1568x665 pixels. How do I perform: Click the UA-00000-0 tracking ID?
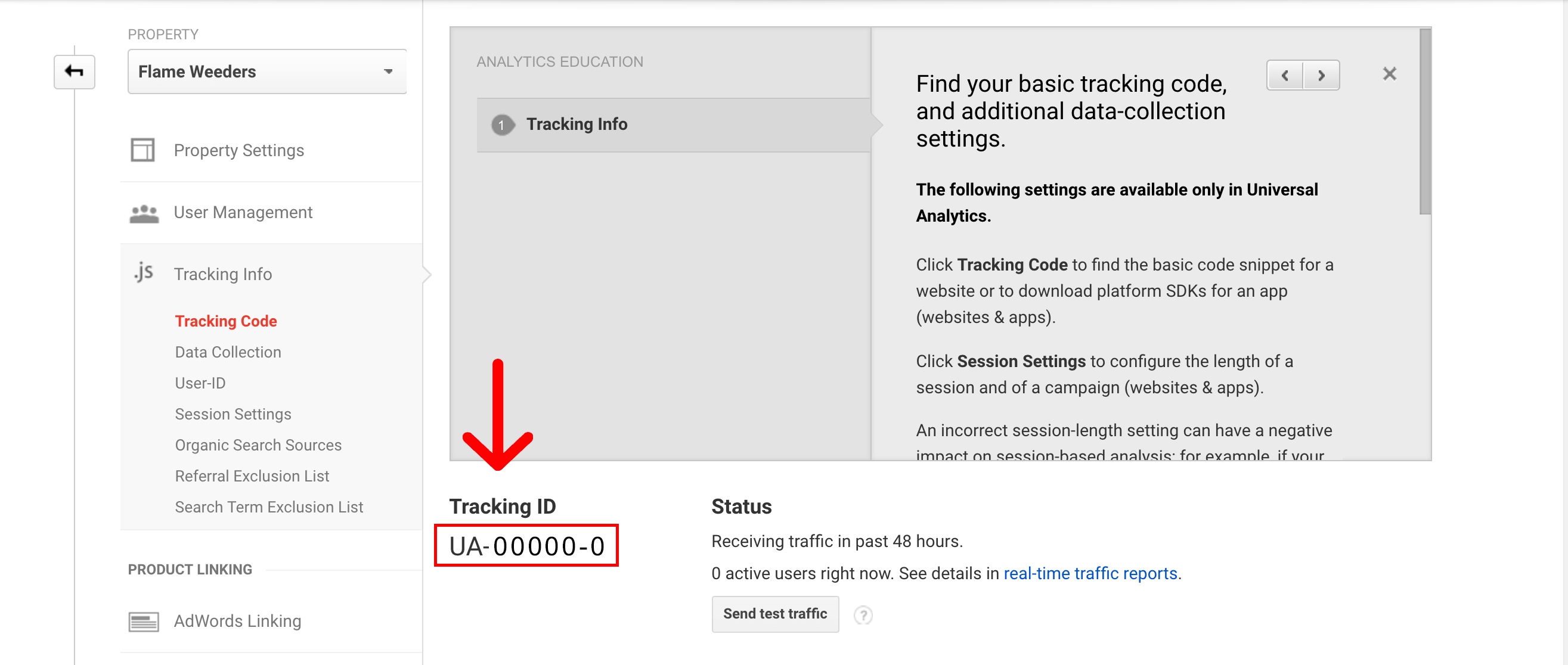(x=526, y=546)
